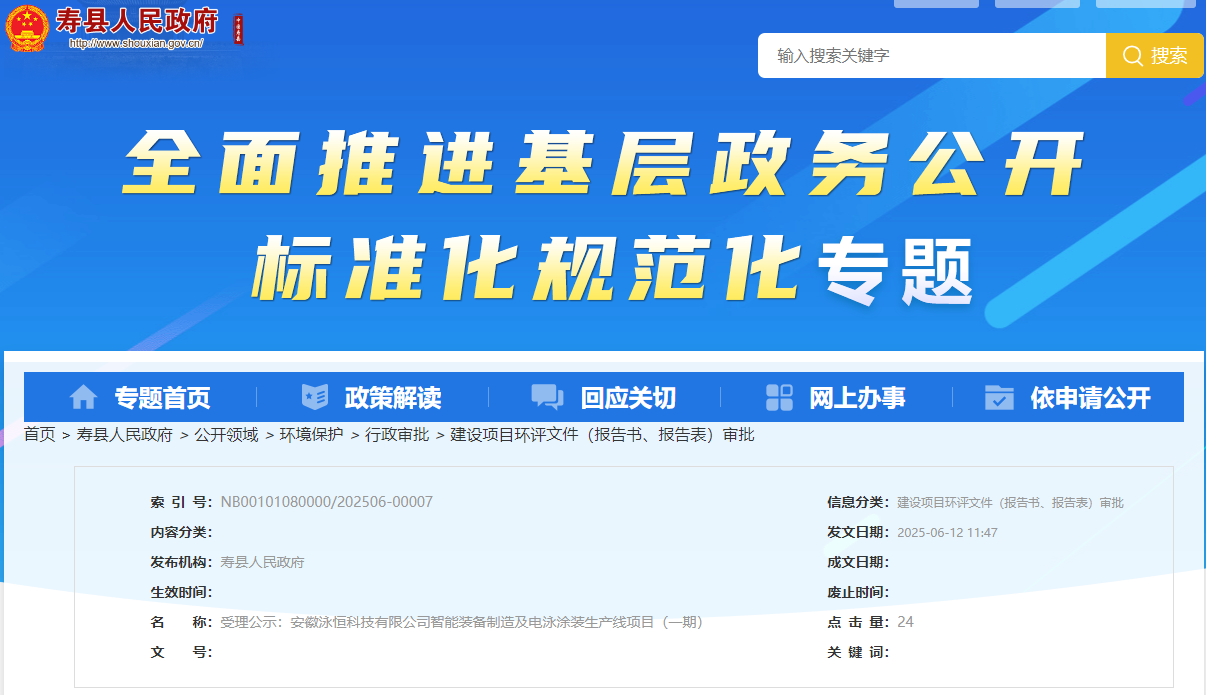The height and width of the screenshot is (695, 1206).
Task: Go to 网上办事 navigation item
Action: (x=857, y=398)
